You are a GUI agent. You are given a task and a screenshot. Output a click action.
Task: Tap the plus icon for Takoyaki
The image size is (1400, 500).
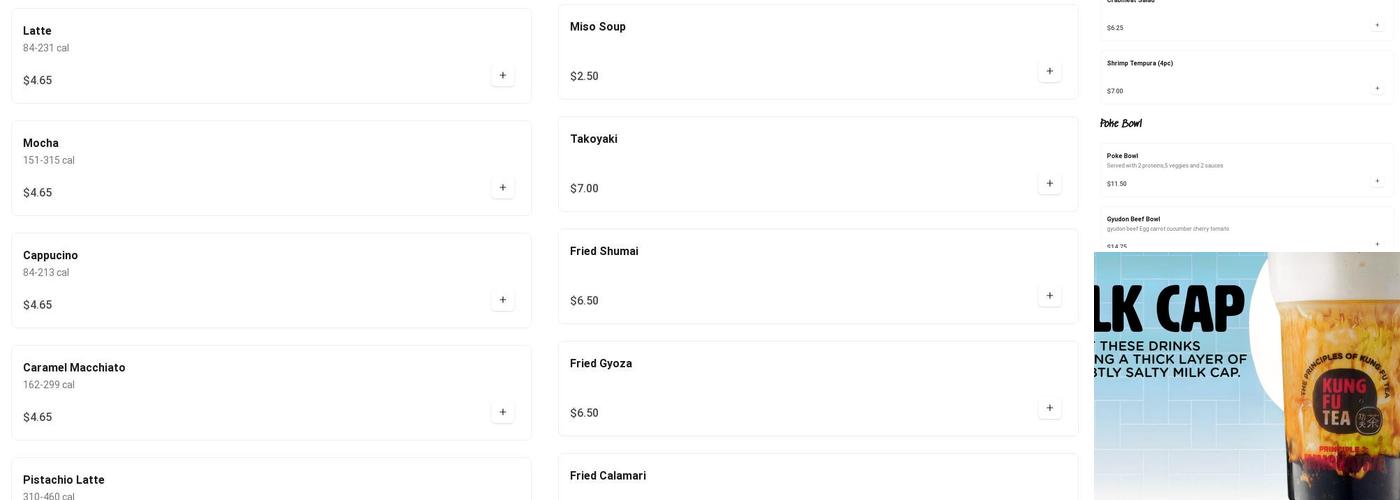click(1049, 184)
